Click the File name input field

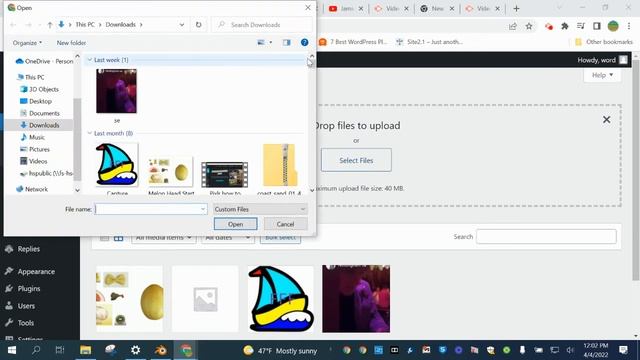(x=151, y=209)
